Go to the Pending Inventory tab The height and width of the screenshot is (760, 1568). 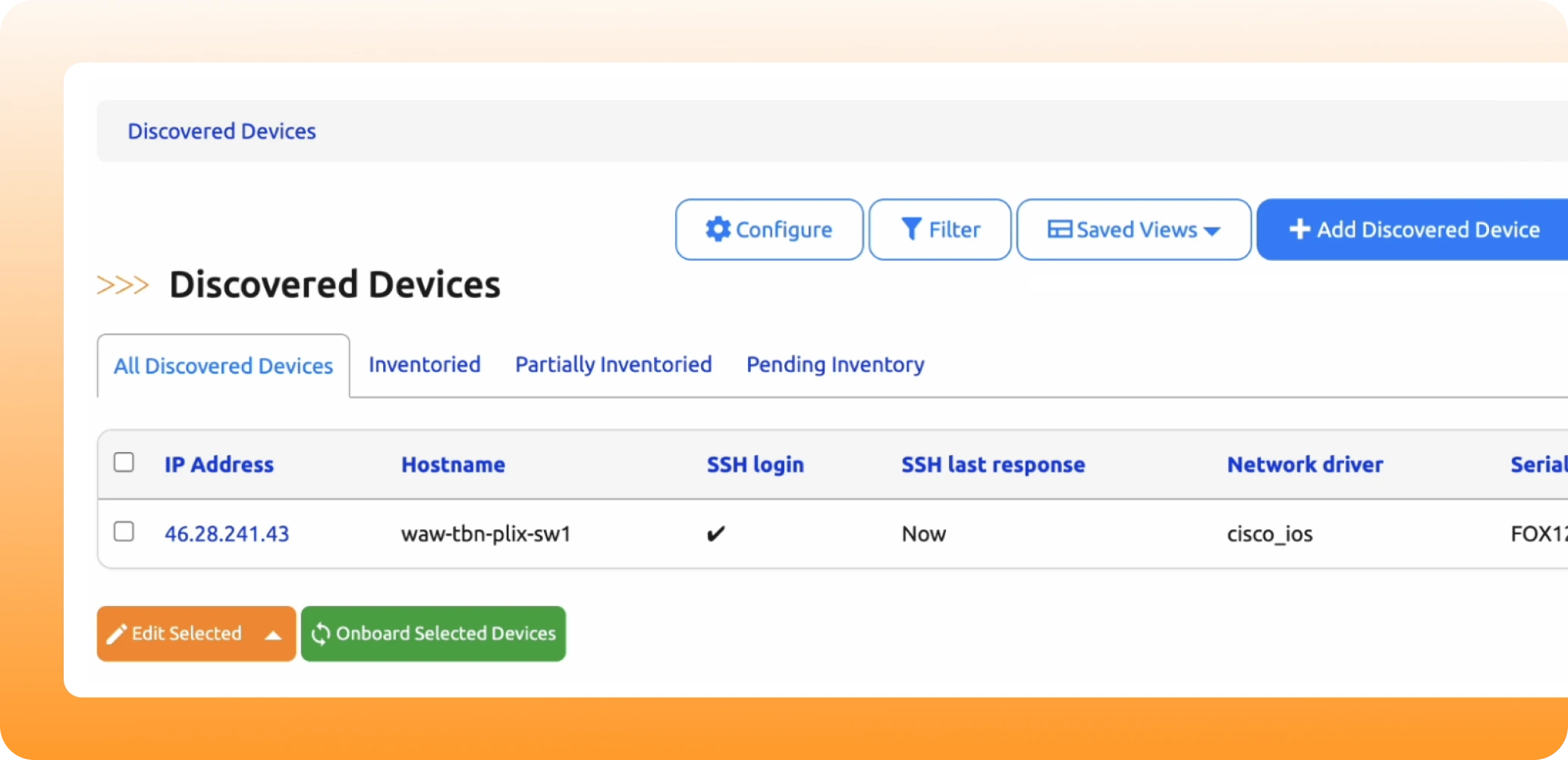pyautogui.click(x=835, y=365)
